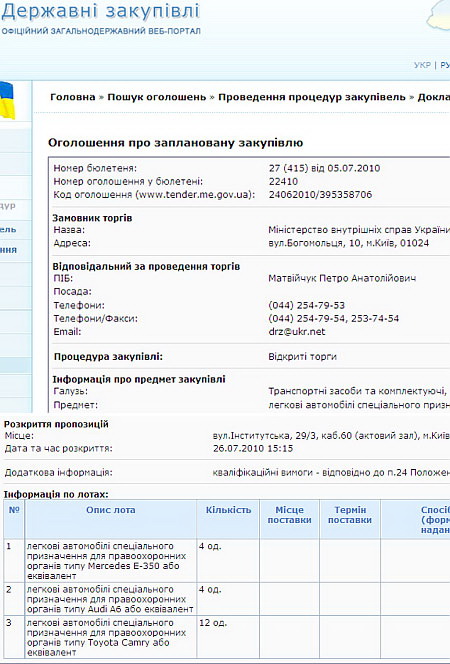The image size is (450, 664).
Task: Click the Ukrainian flag image
Action: pos(7,100)
